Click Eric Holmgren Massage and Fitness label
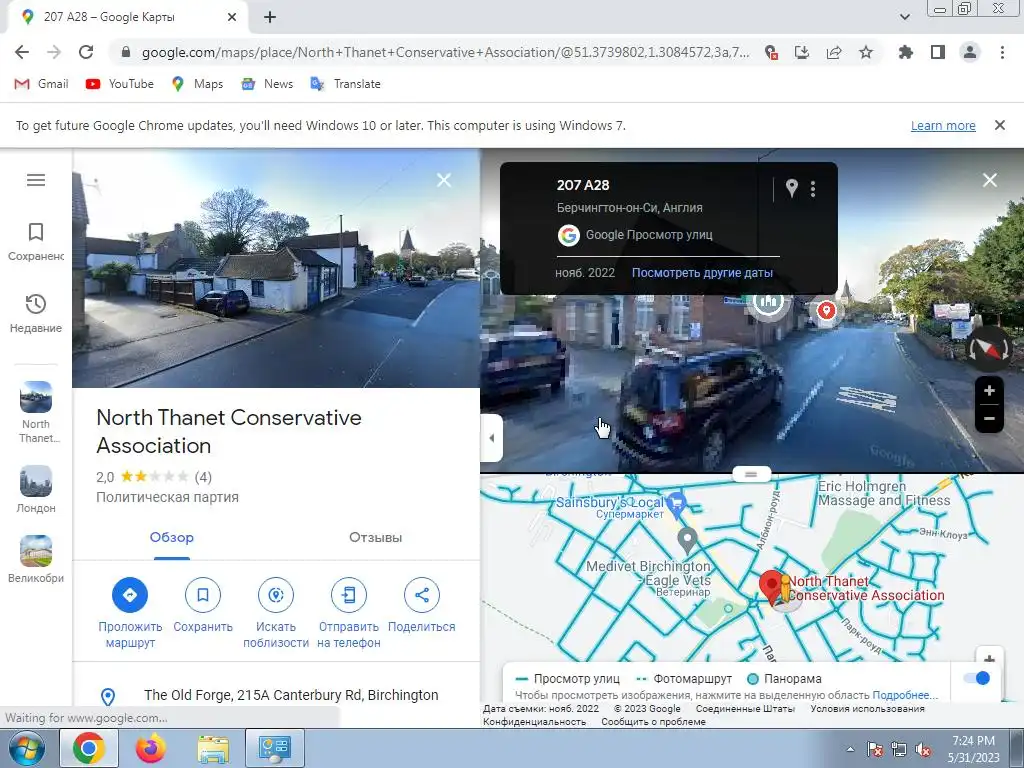1024x768 pixels. pos(884,494)
